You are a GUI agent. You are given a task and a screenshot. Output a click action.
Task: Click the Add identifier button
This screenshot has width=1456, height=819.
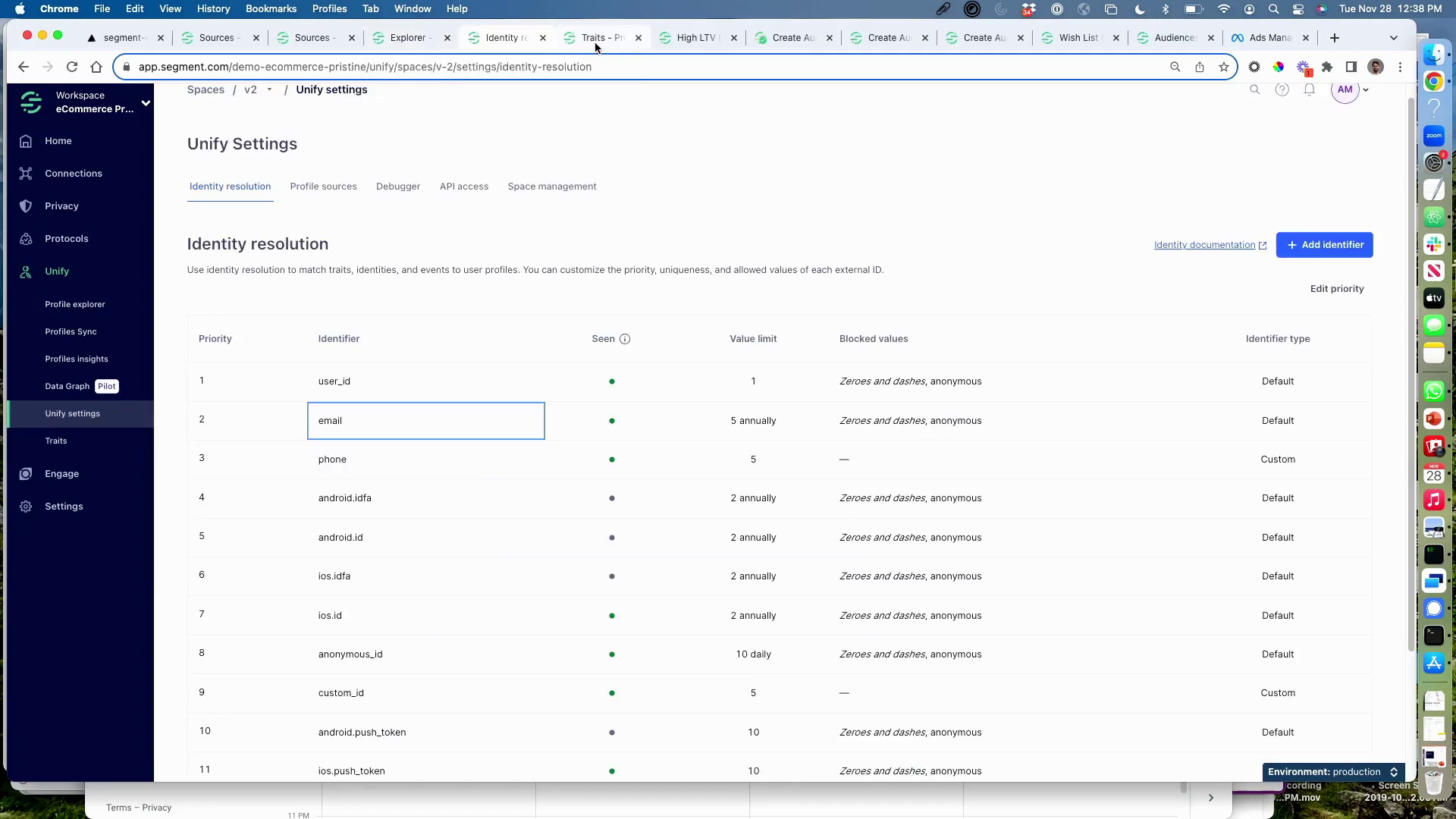pos(1324,245)
